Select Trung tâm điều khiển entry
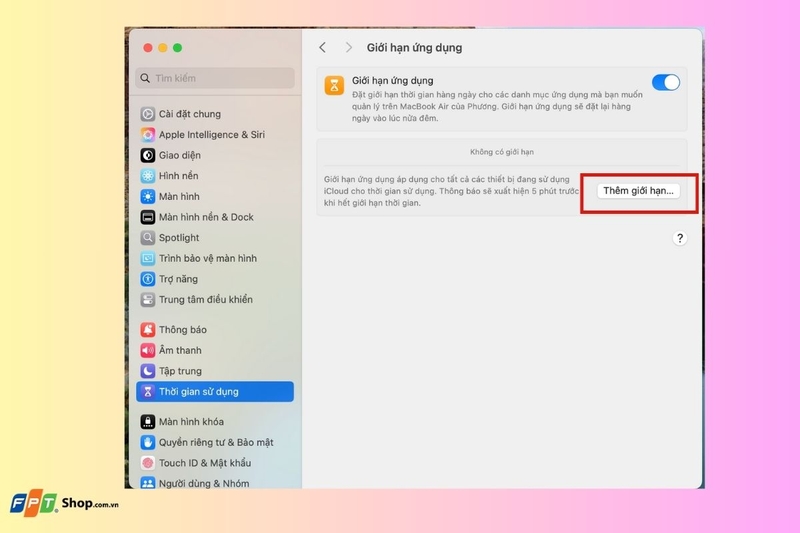Image resolution: width=800 pixels, height=533 pixels. click(215, 299)
